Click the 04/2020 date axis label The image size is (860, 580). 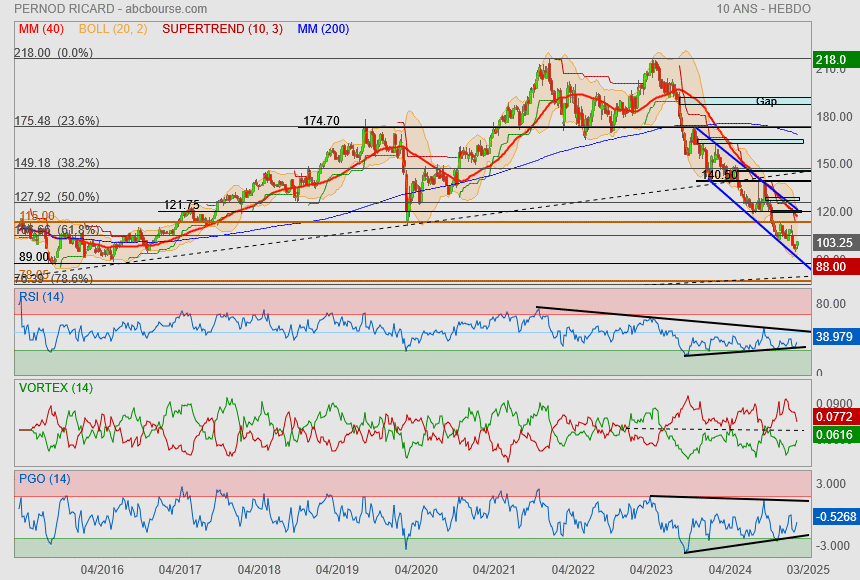click(x=416, y=570)
